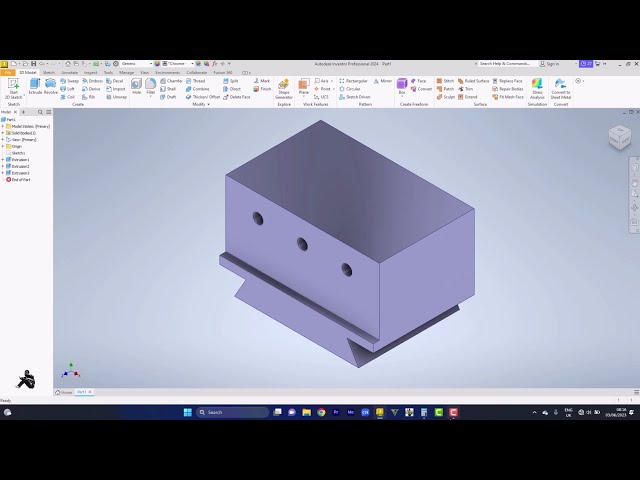Choose the Loft command
Viewport: 640px width, 480px height.
68,89
